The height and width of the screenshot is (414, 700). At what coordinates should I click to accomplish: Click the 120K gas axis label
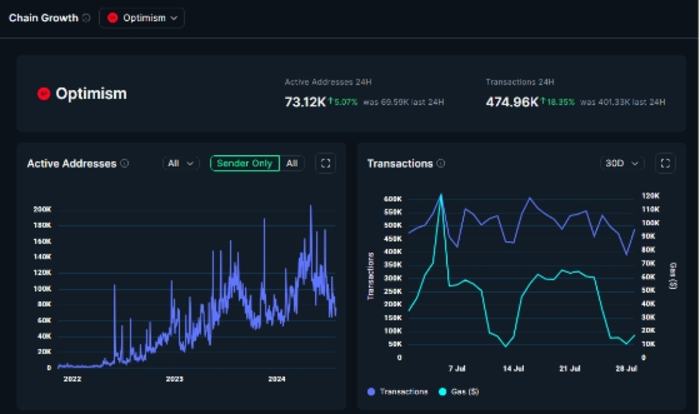pyautogui.click(x=650, y=196)
